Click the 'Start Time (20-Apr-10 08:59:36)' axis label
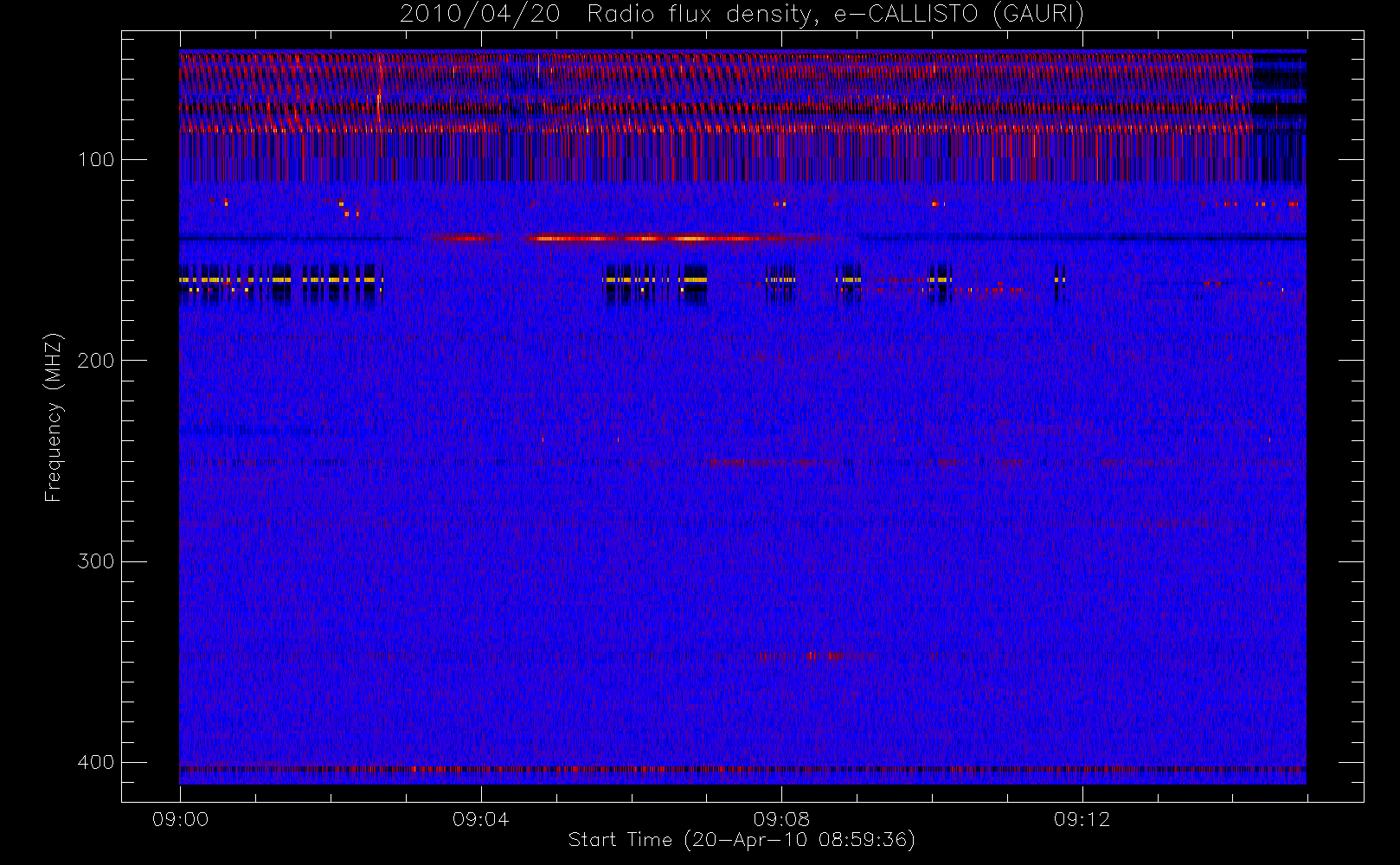Image resolution: width=1400 pixels, height=865 pixels. point(742,840)
